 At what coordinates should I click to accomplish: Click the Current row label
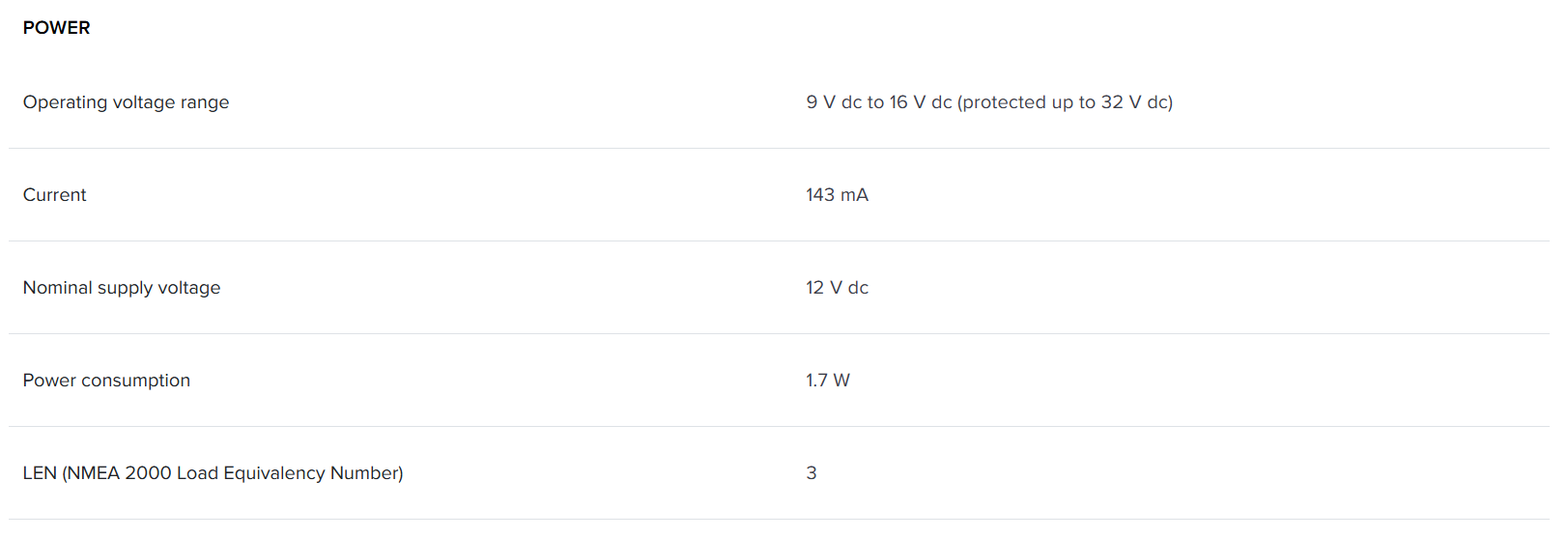pyautogui.click(x=54, y=195)
